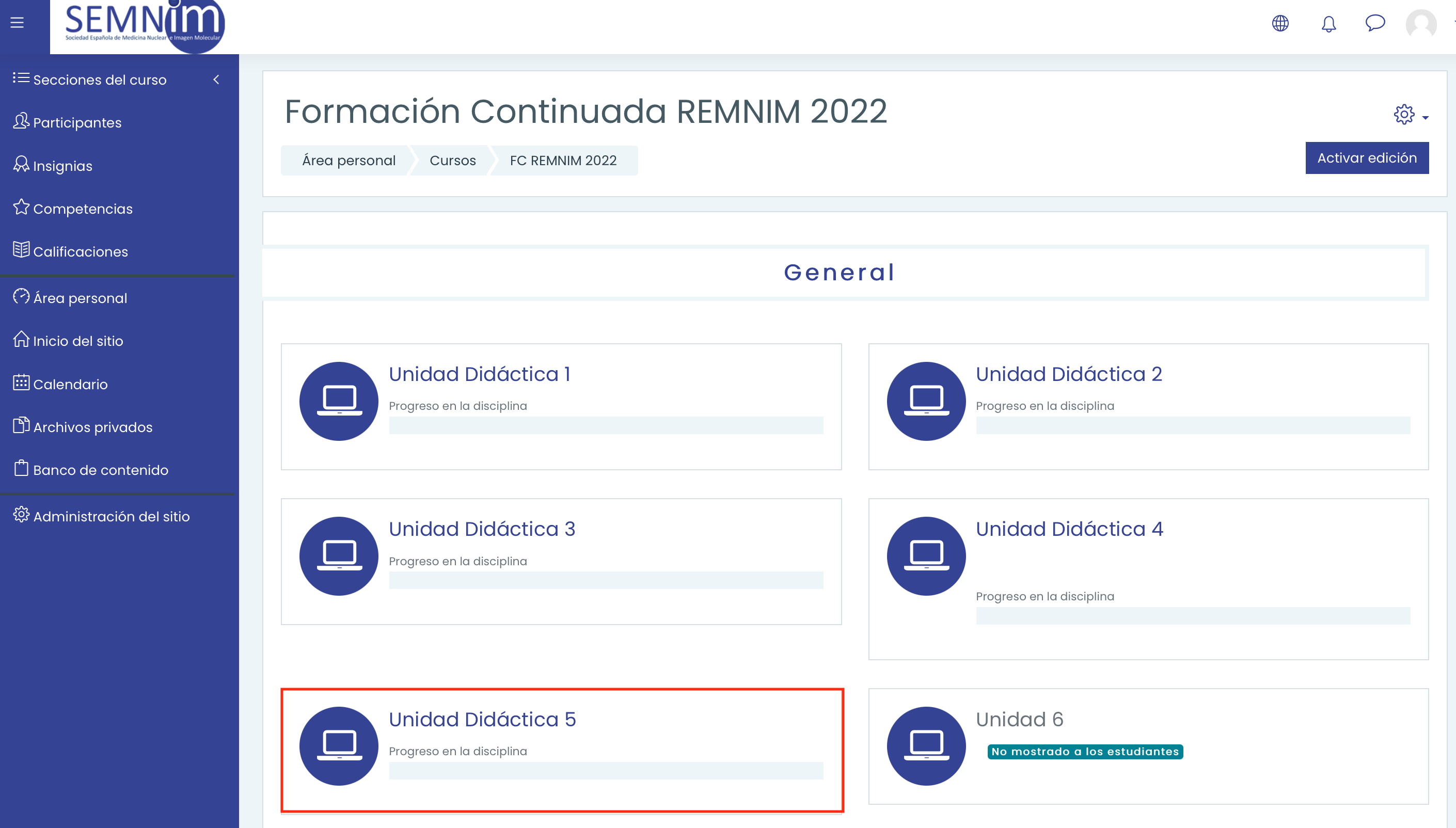Click the Inicio del sitio house icon
Screen dimensions: 1456x828
(21, 338)
